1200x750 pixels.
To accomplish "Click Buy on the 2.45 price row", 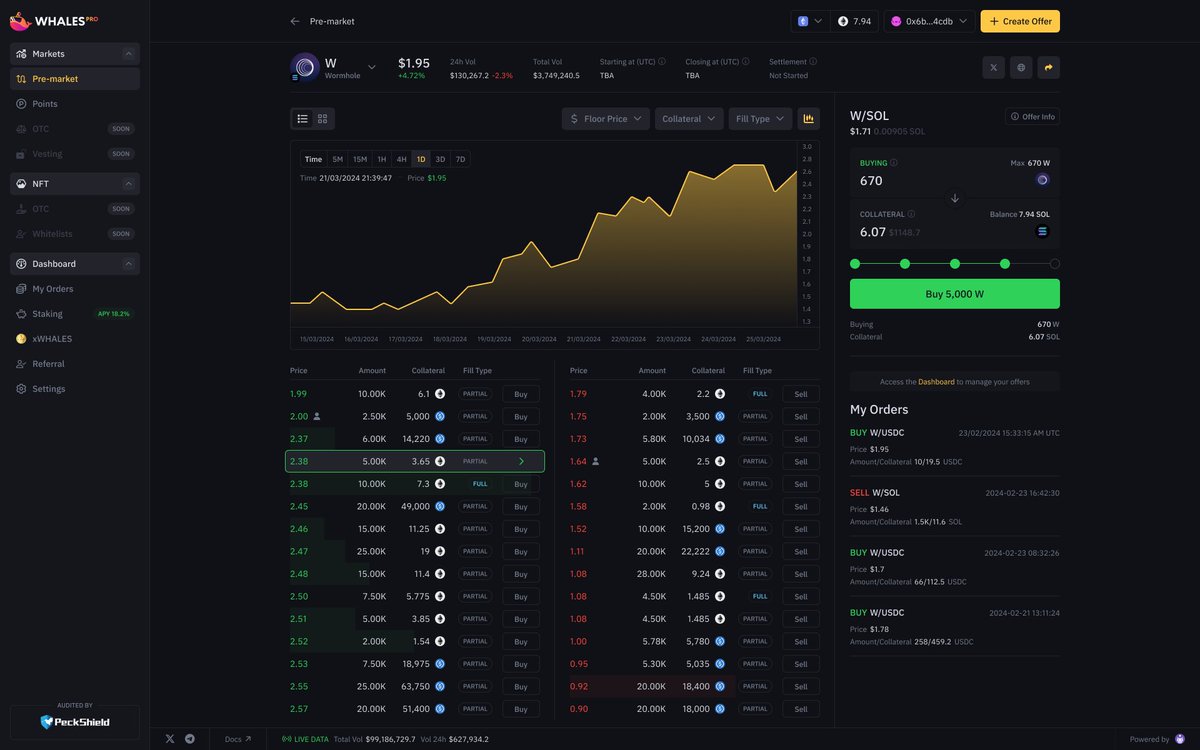I will tap(521, 507).
